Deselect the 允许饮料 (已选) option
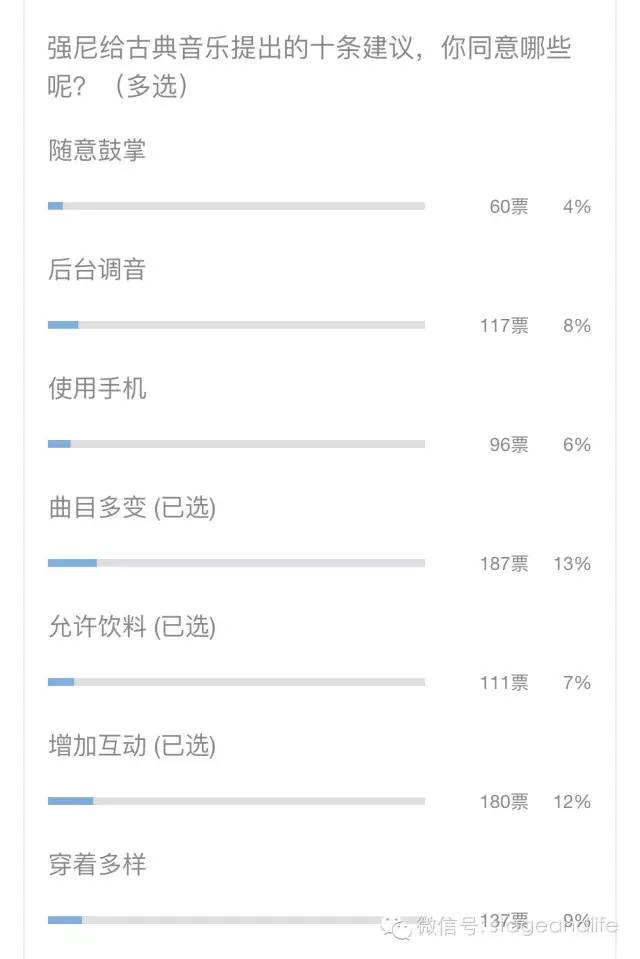This screenshot has height=959, width=640. [132, 627]
